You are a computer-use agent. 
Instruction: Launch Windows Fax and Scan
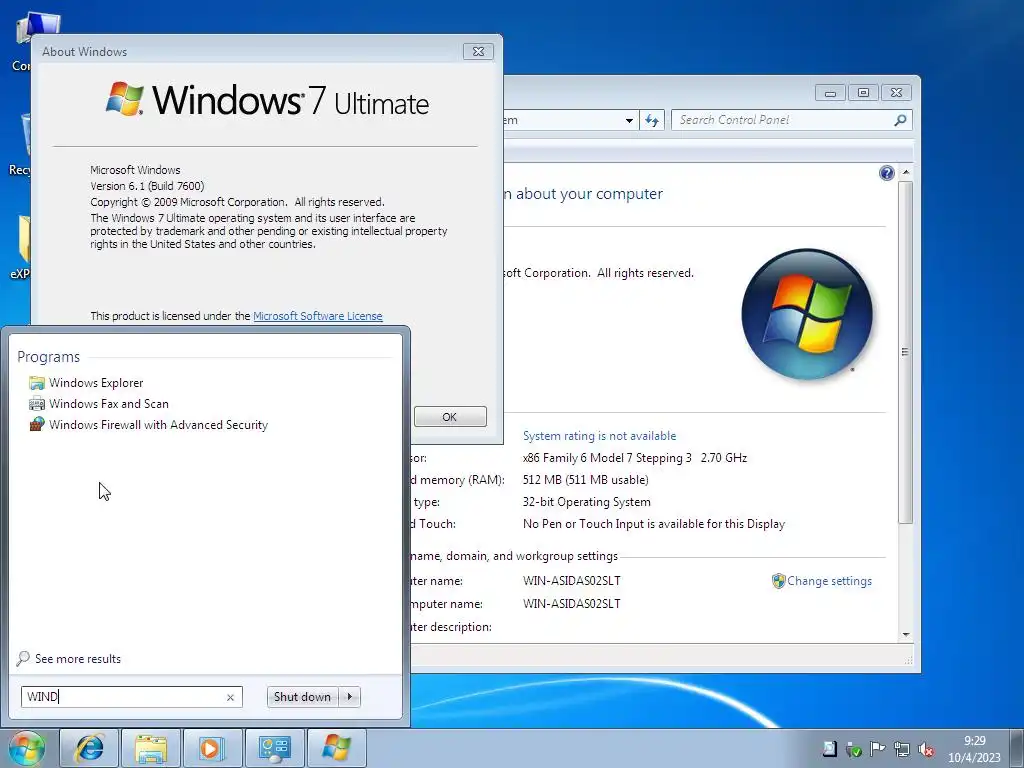(x=99, y=404)
